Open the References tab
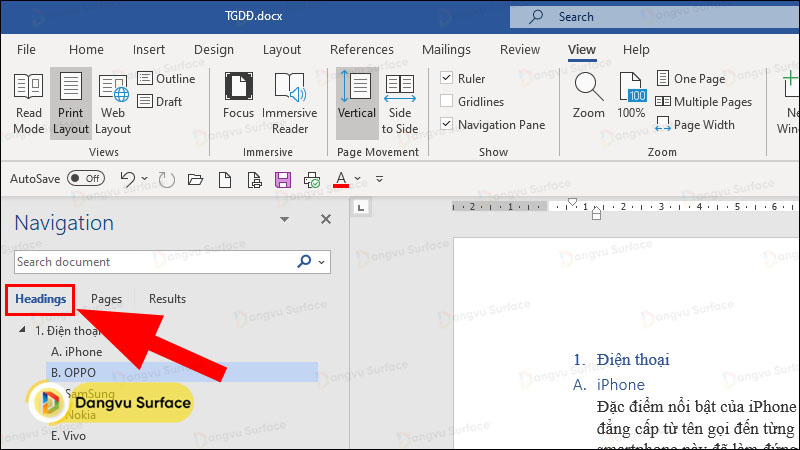Image resolution: width=800 pixels, height=450 pixels. (362, 49)
